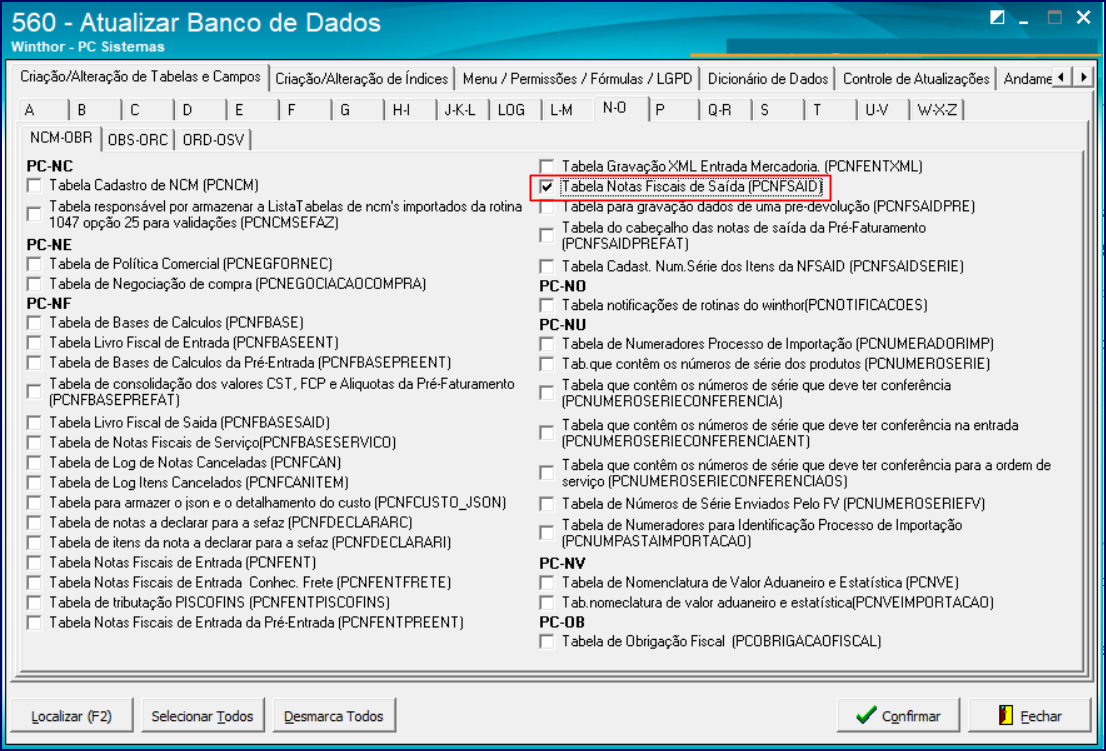Enable Tabela de tributação PISCOFINS checkbox
The height and width of the screenshot is (751, 1106).
point(34,602)
